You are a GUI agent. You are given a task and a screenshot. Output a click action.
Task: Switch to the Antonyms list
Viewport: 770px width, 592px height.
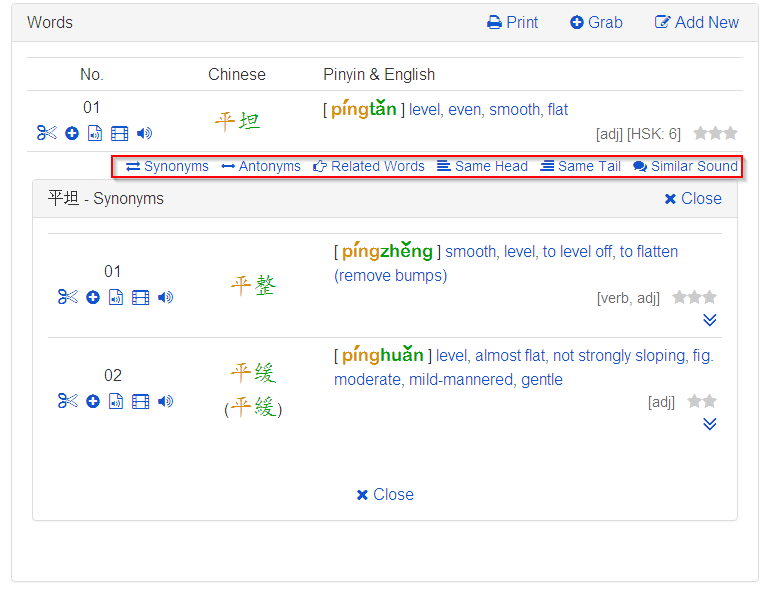pyautogui.click(x=261, y=166)
